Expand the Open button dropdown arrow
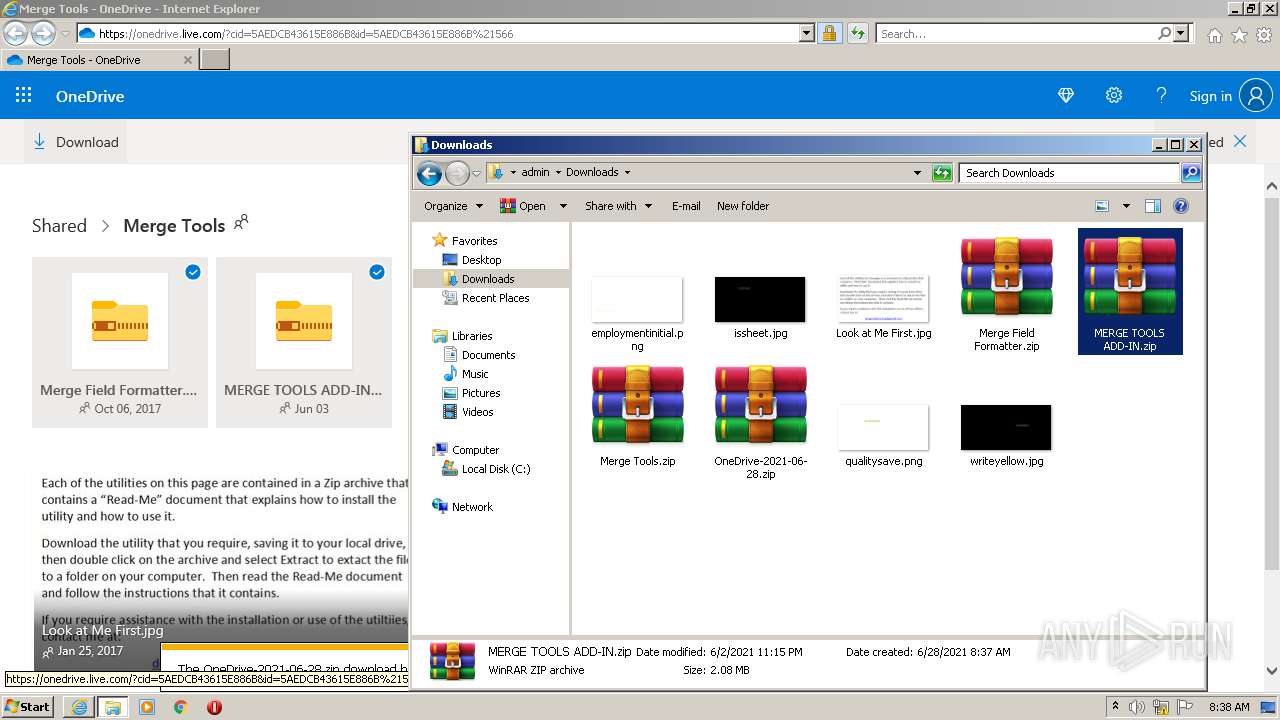 pyautogui.click(x=563, y=206)
